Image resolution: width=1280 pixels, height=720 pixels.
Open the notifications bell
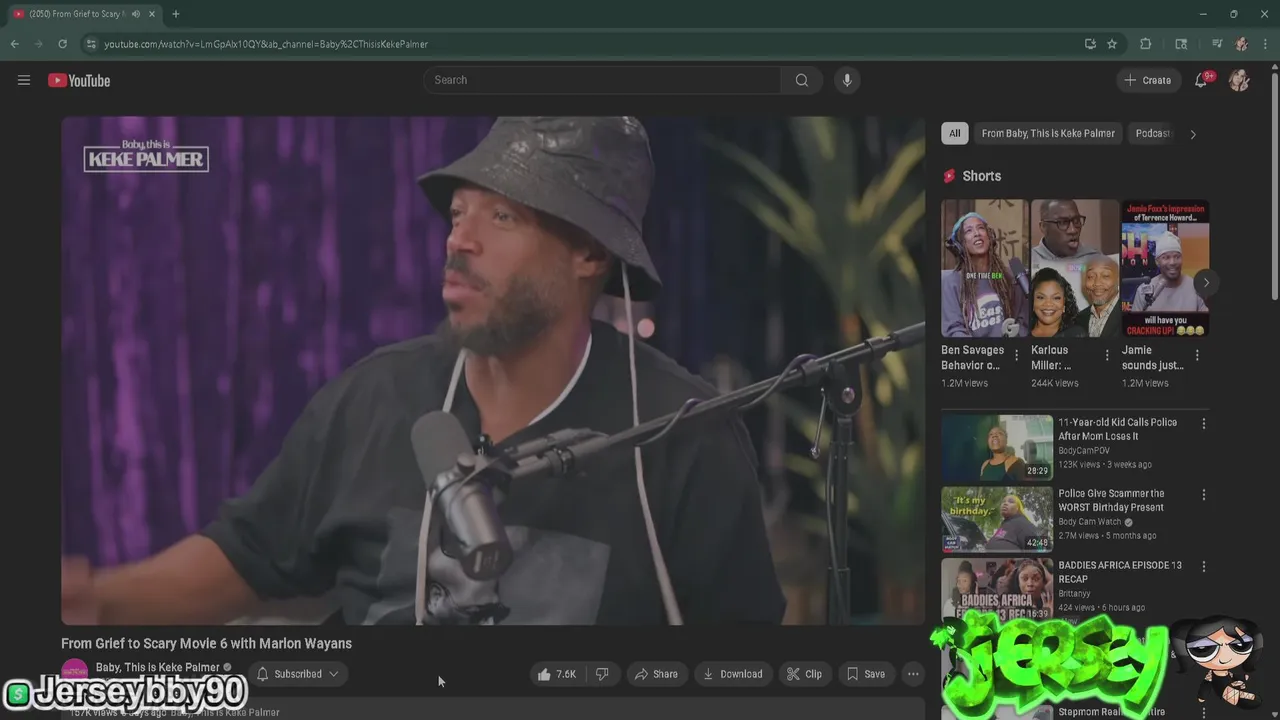(x=1201, y=80)
